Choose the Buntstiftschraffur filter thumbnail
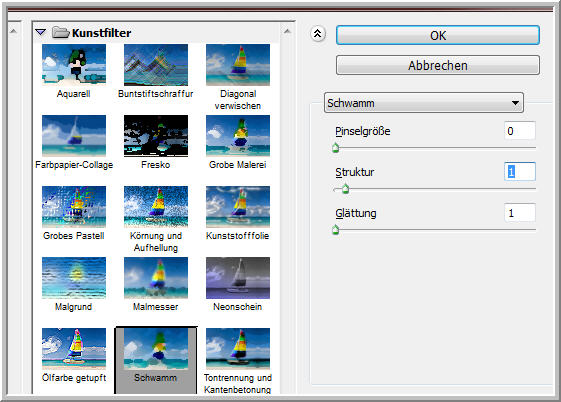The height and width of the screenshot is (402, 561). coord(156,65)
